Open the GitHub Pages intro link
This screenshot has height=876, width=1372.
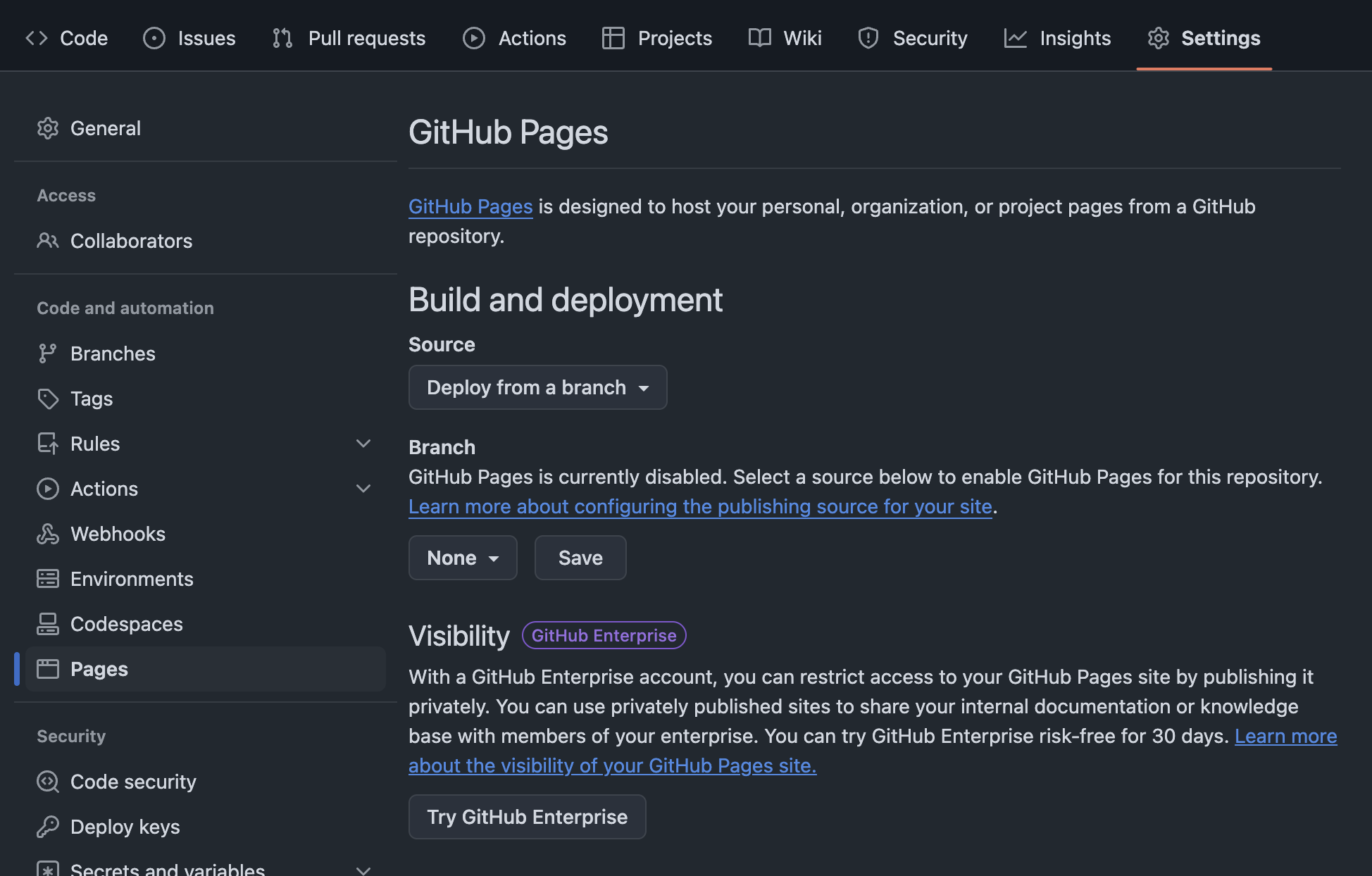pos(470,206)
